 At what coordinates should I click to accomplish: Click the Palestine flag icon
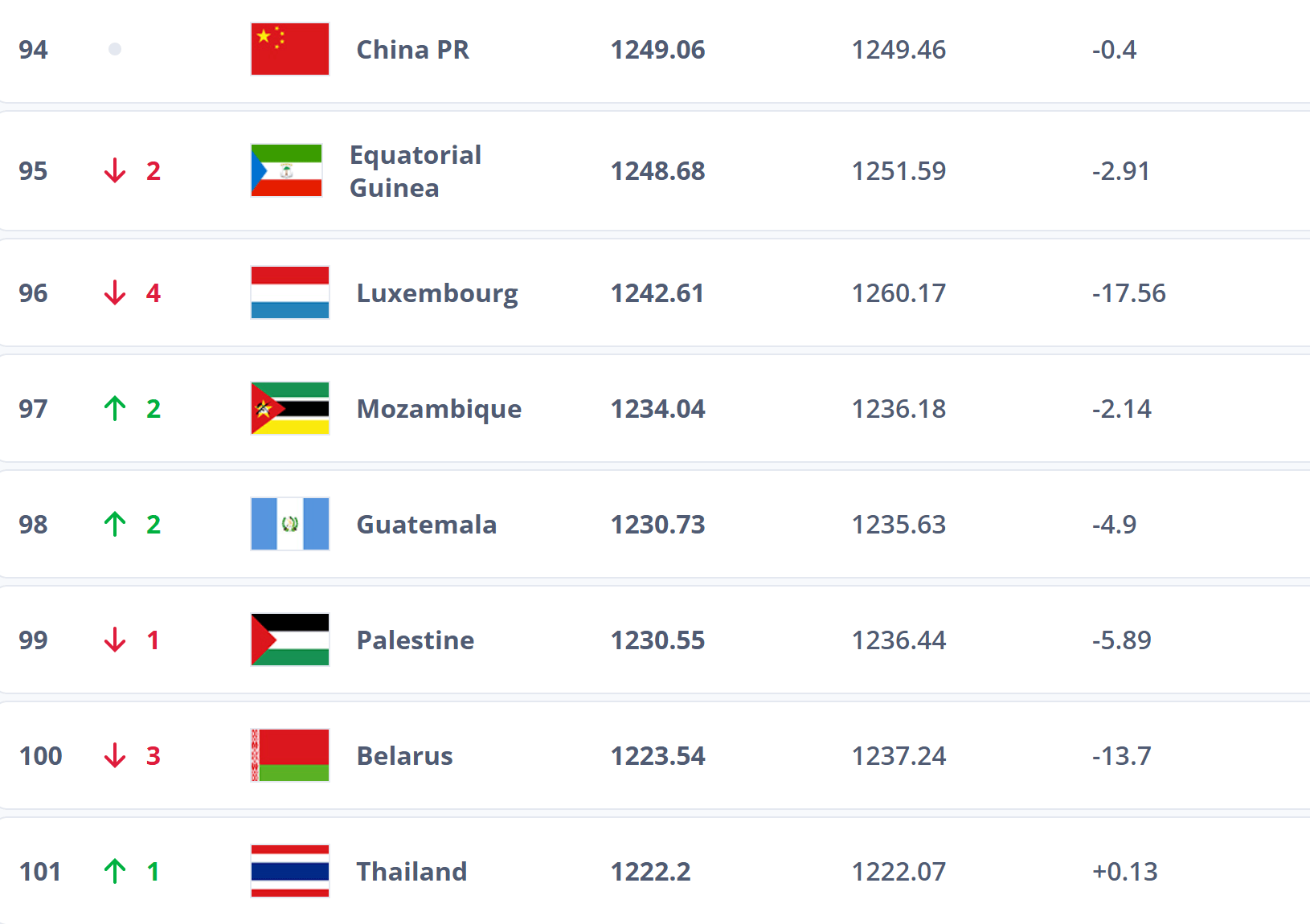289,640
